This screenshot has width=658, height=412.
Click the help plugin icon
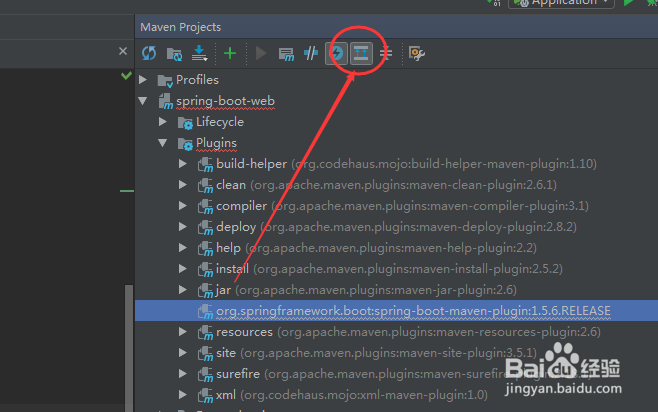tap(205, 248)
